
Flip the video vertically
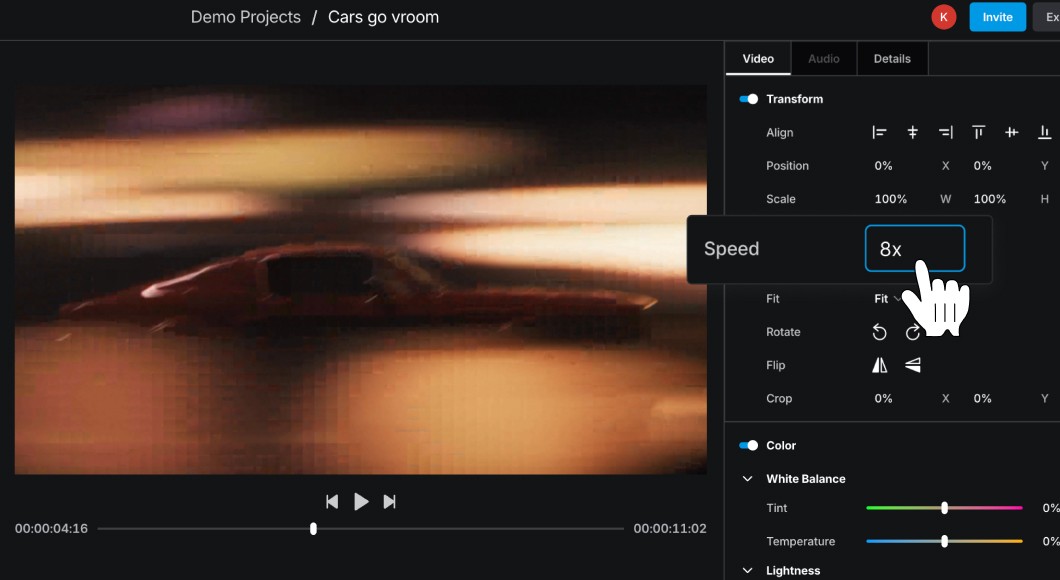click(913, 365)
